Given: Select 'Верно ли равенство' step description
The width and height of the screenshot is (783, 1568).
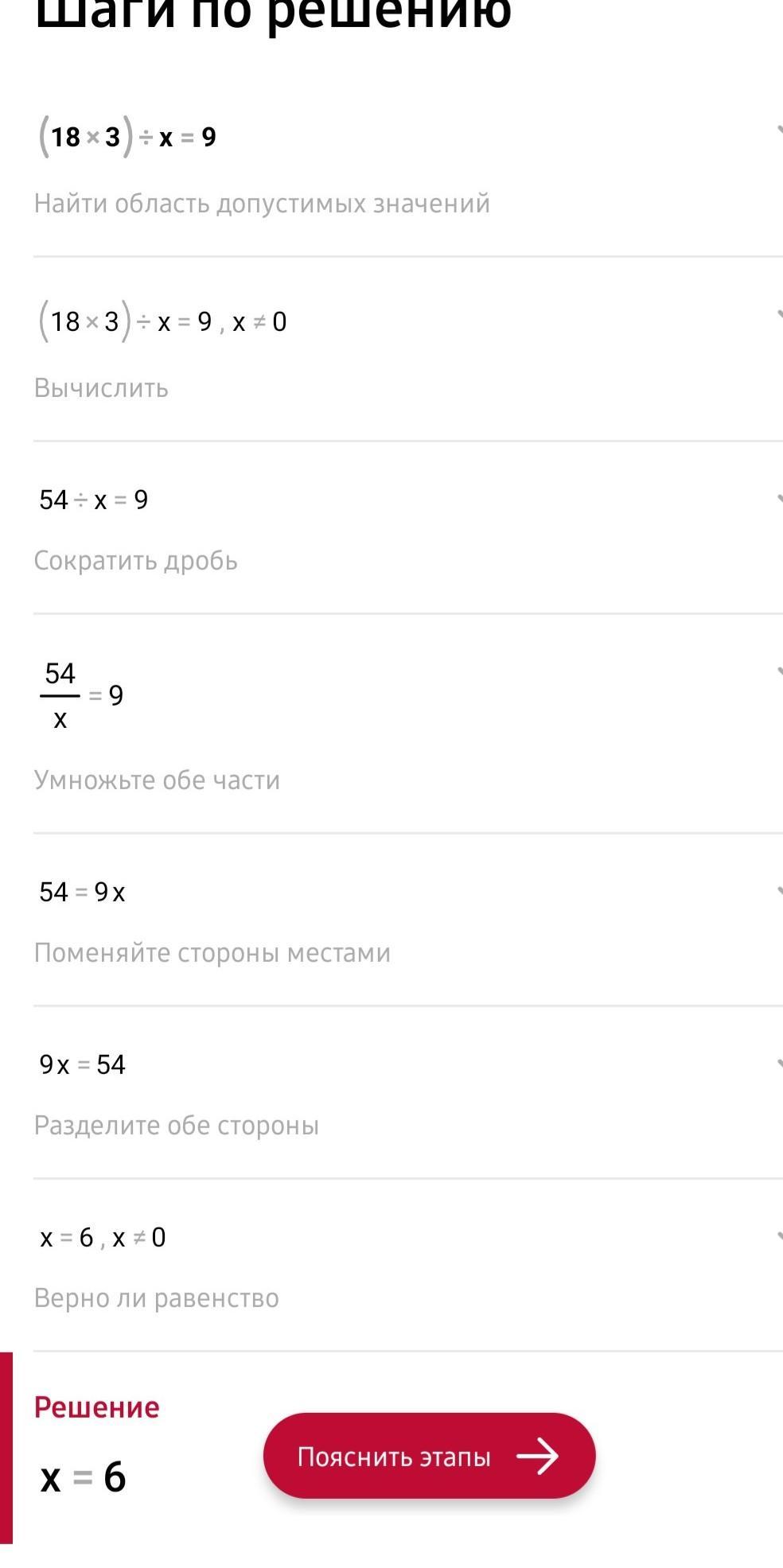Looking at the screenshot, I should tap(156, 1298).
